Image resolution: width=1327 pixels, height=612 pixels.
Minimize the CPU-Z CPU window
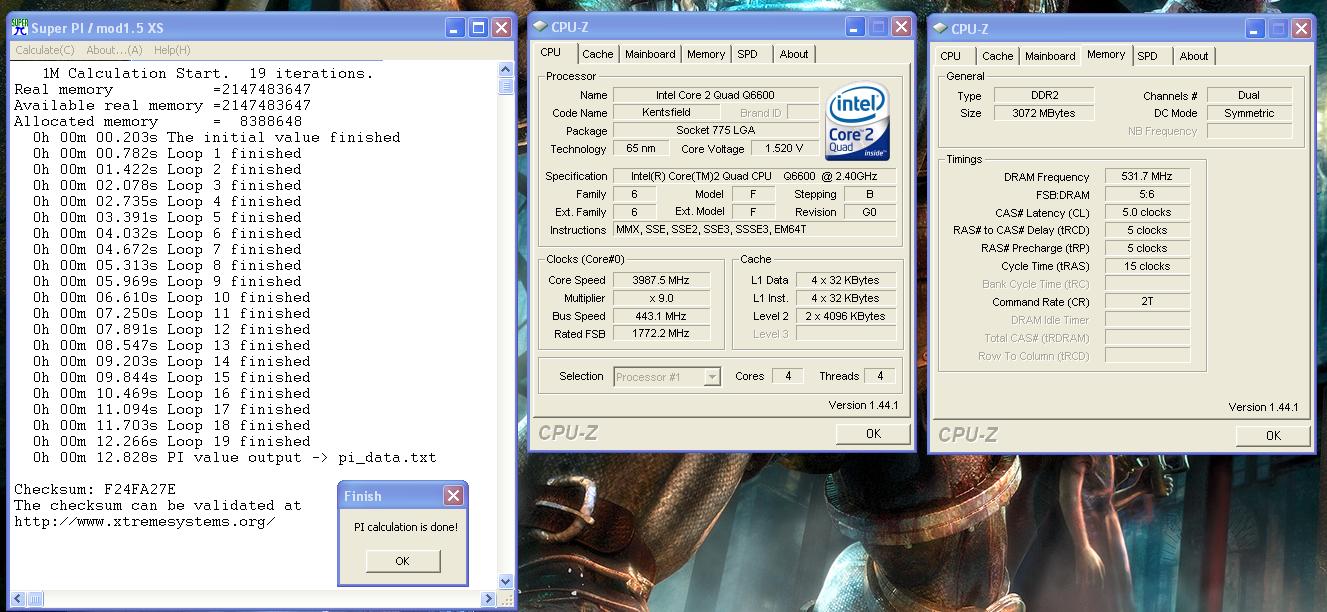(855, 27)
